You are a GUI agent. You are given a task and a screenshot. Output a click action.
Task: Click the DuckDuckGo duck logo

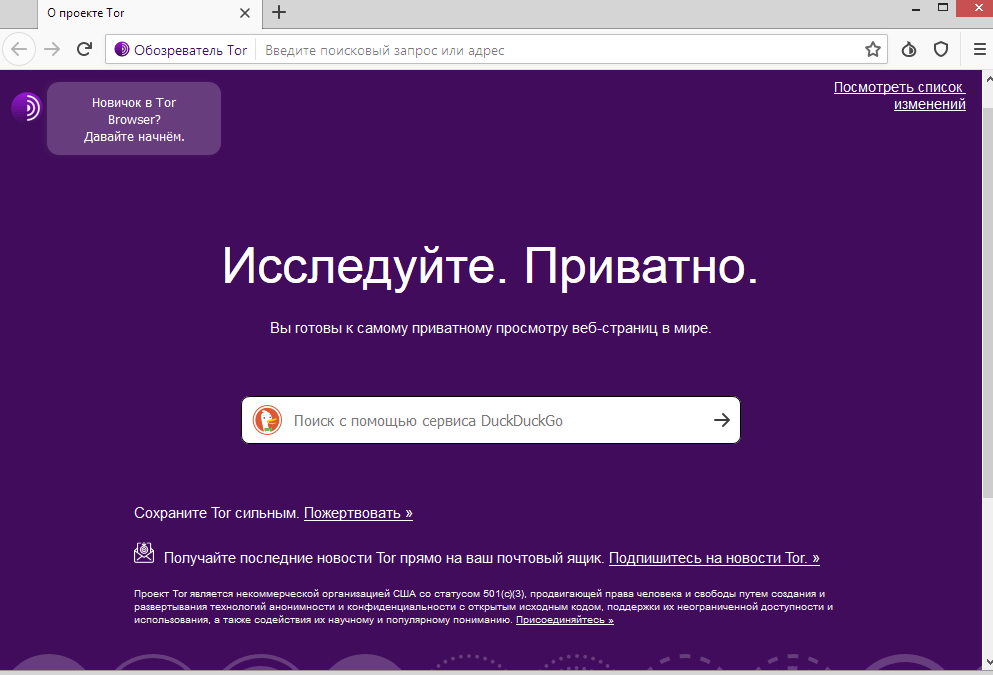click(x=267, y=420)
